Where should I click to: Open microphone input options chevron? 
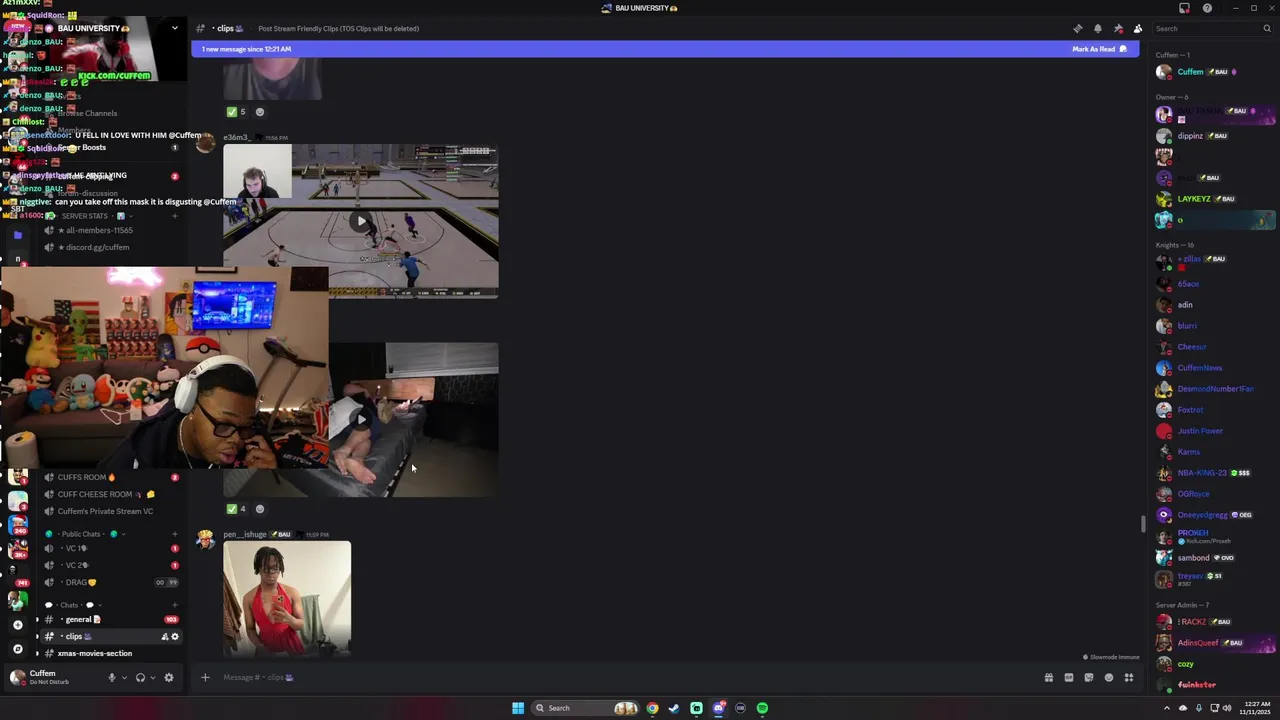124,677
